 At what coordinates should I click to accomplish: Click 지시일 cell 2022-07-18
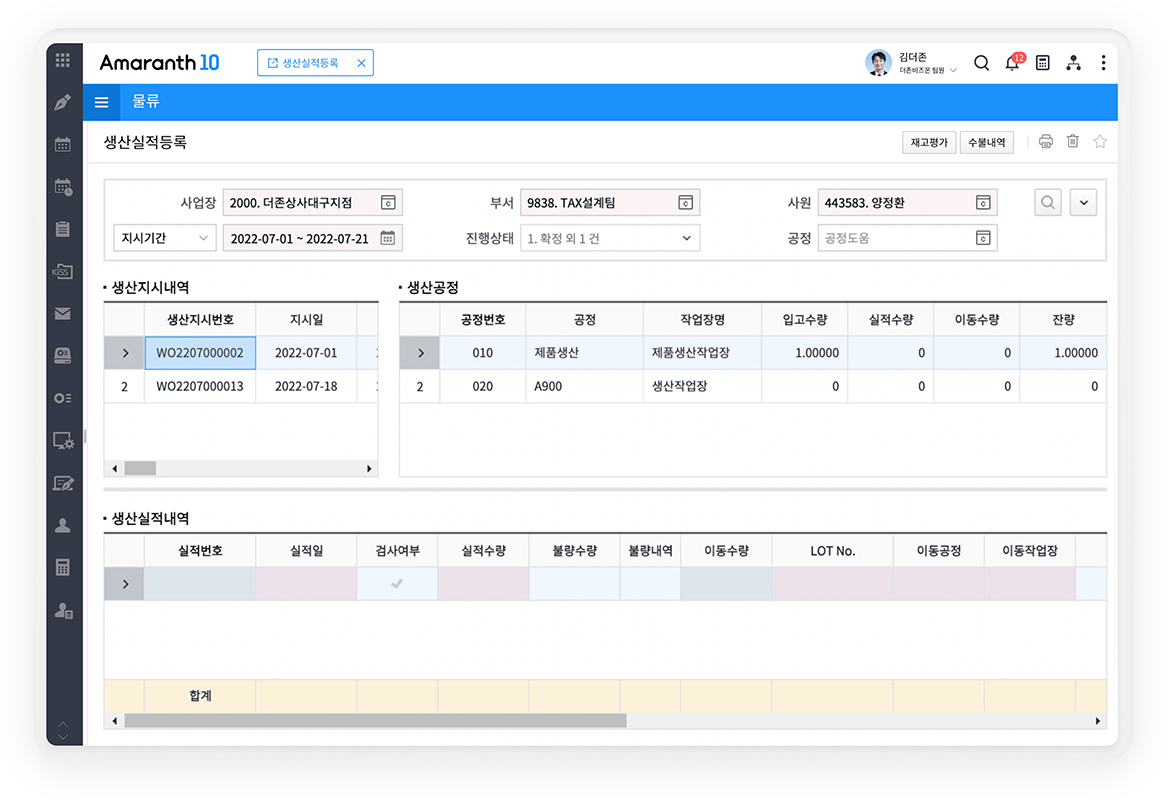tap(306, 386)
